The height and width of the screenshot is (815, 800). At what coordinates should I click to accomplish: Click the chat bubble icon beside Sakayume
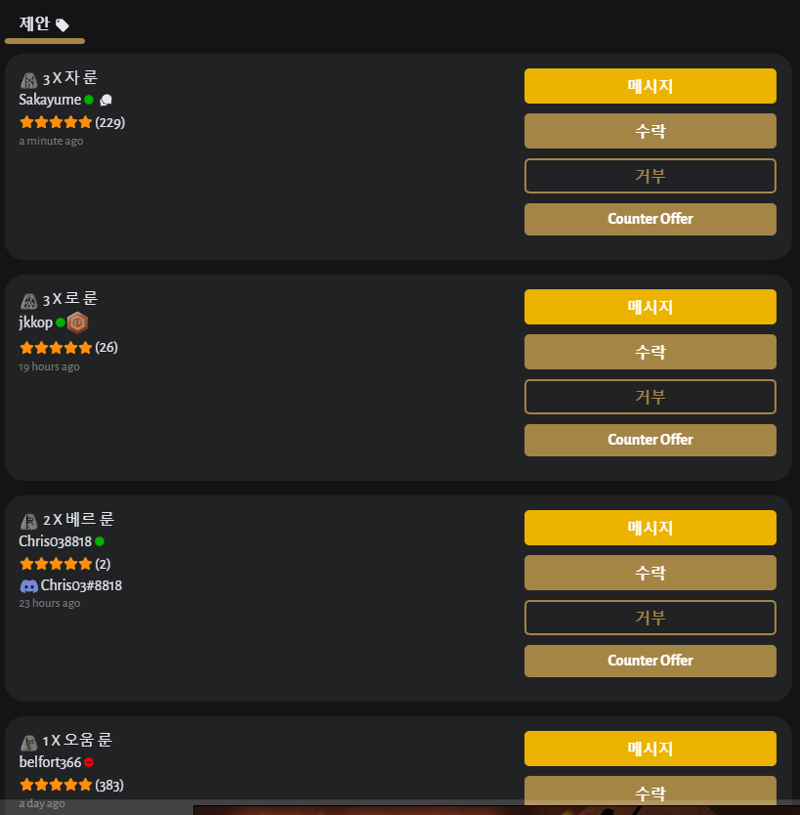(x=106, y=100)
